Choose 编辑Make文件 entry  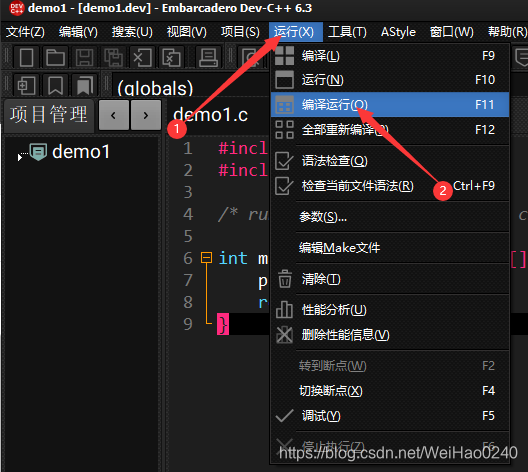390,248
